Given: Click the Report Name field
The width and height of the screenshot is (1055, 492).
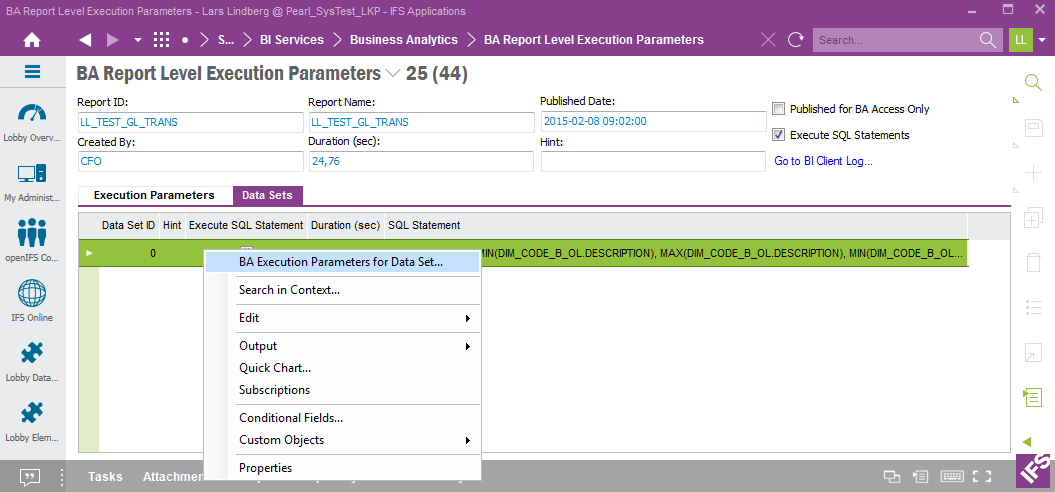Looking at the screenshot, I should pyautogui.click(x=421, y=122).
